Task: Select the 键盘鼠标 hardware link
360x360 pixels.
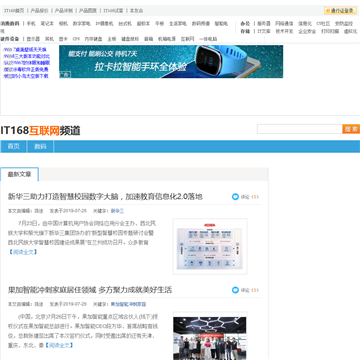Action: click(130, 39)
